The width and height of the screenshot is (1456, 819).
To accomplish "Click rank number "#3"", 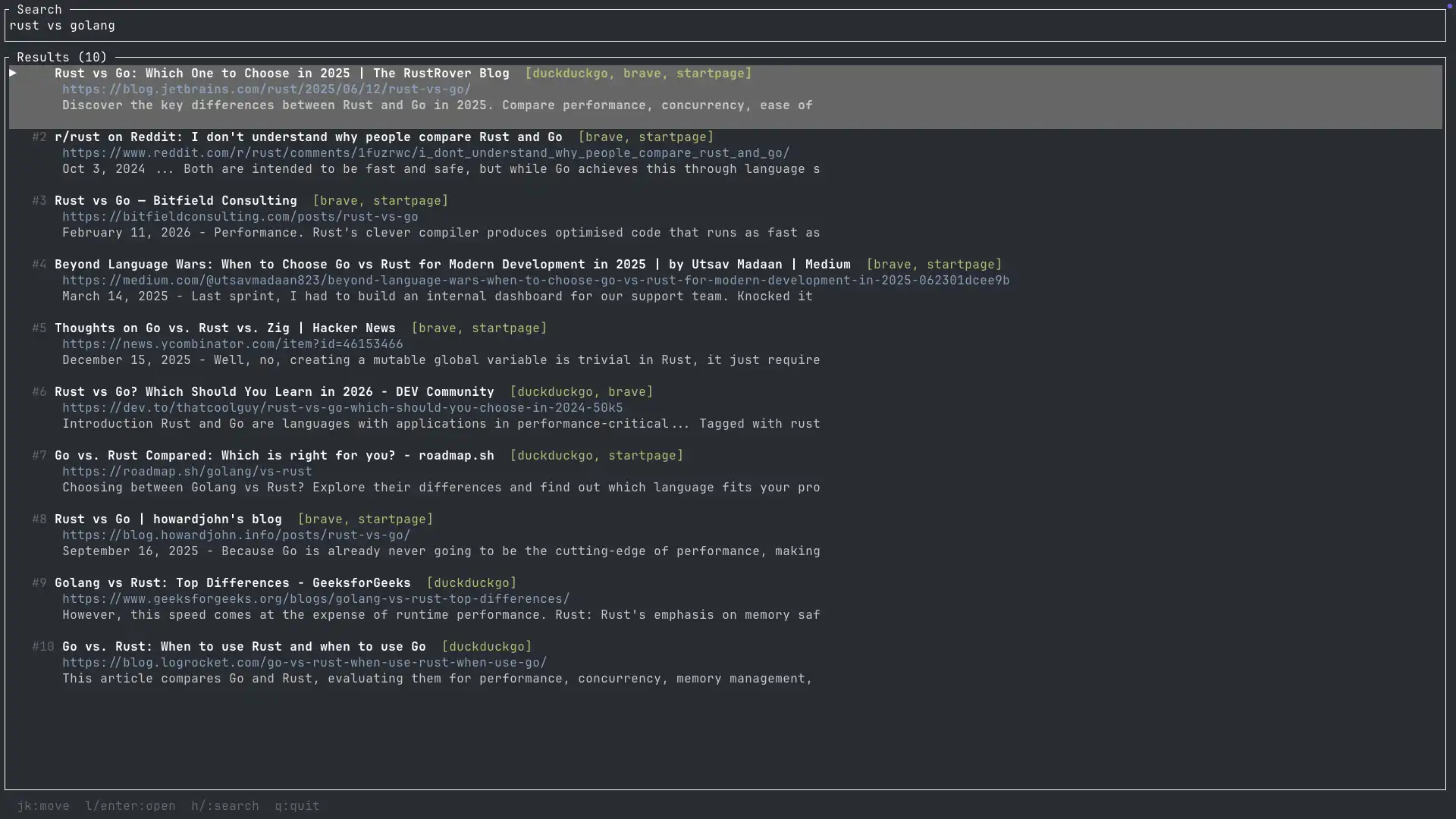I will (x=39, y=201).
